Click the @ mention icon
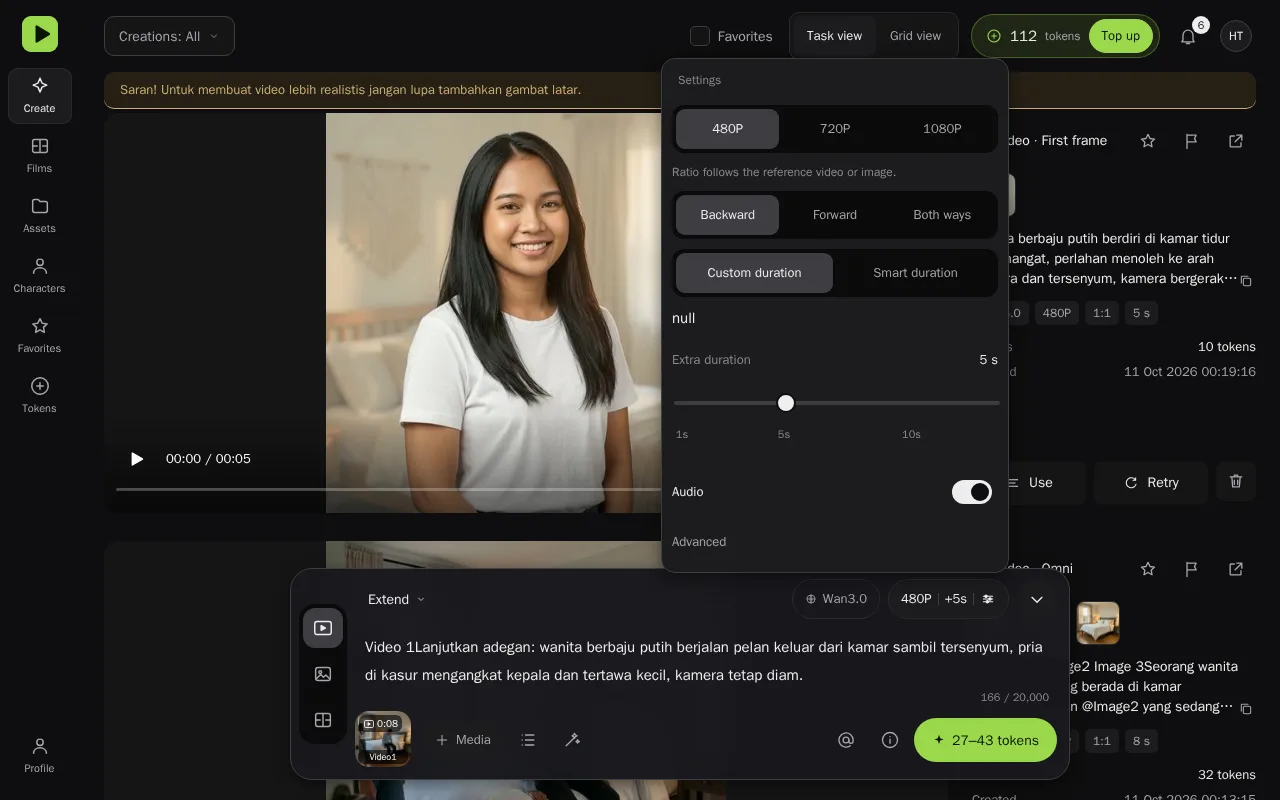This screenshot has width=1280, height=800. click(846, 740)
